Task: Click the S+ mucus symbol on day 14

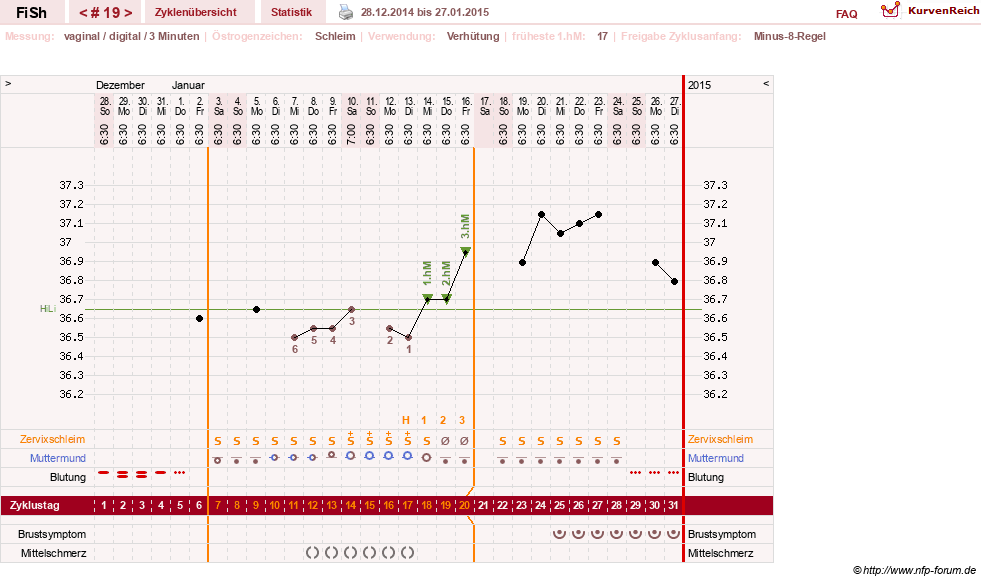Action: 351,438
